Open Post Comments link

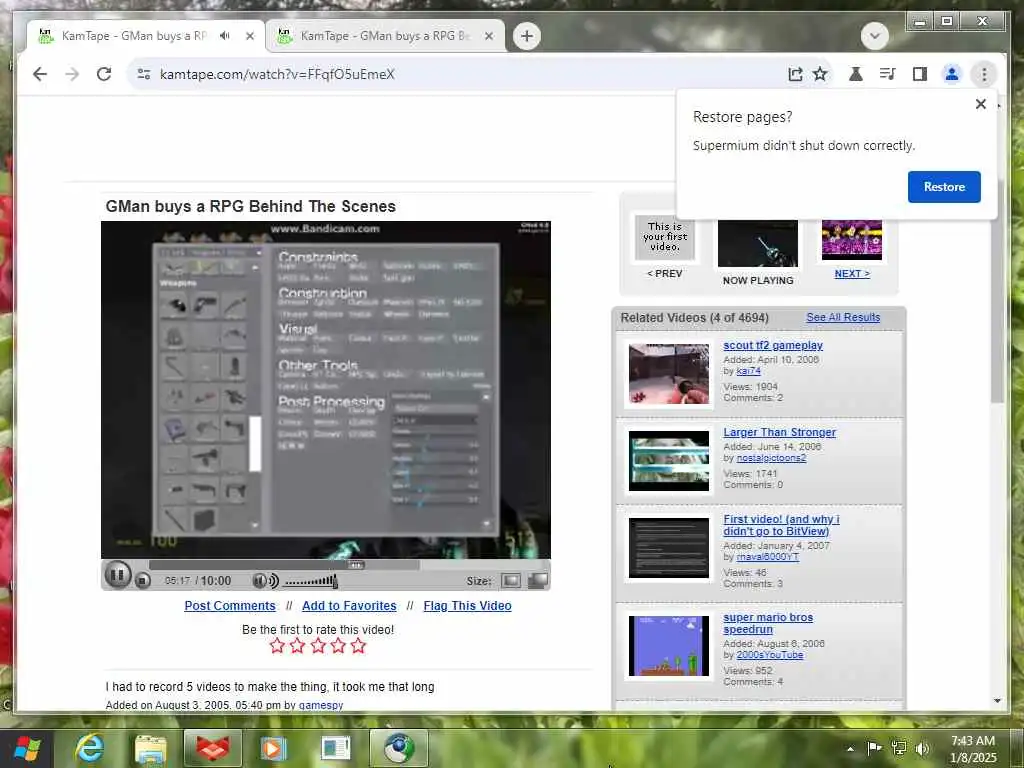[x=230, y=605]
